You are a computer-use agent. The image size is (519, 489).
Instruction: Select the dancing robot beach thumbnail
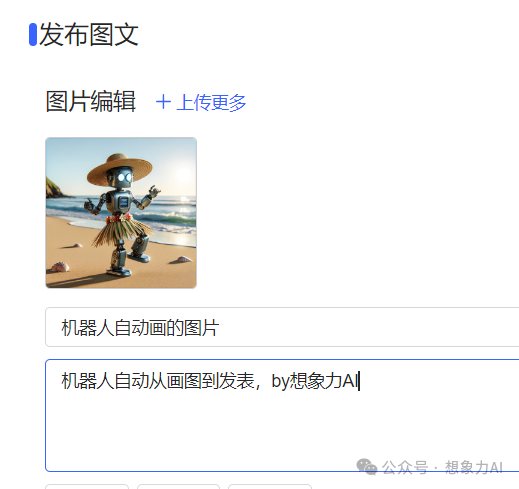pyautogui.click(x=121, y=213)
